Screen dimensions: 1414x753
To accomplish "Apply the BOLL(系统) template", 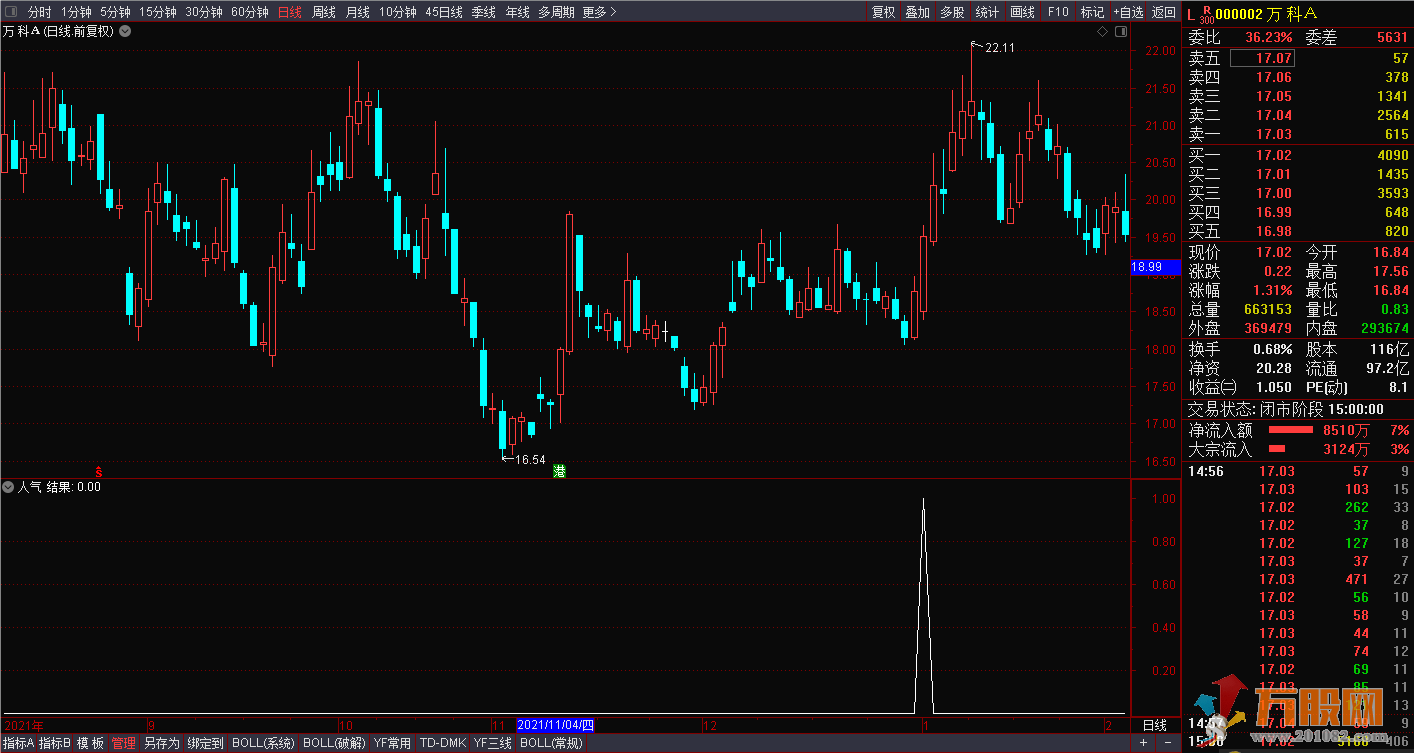I will point(263,743).
